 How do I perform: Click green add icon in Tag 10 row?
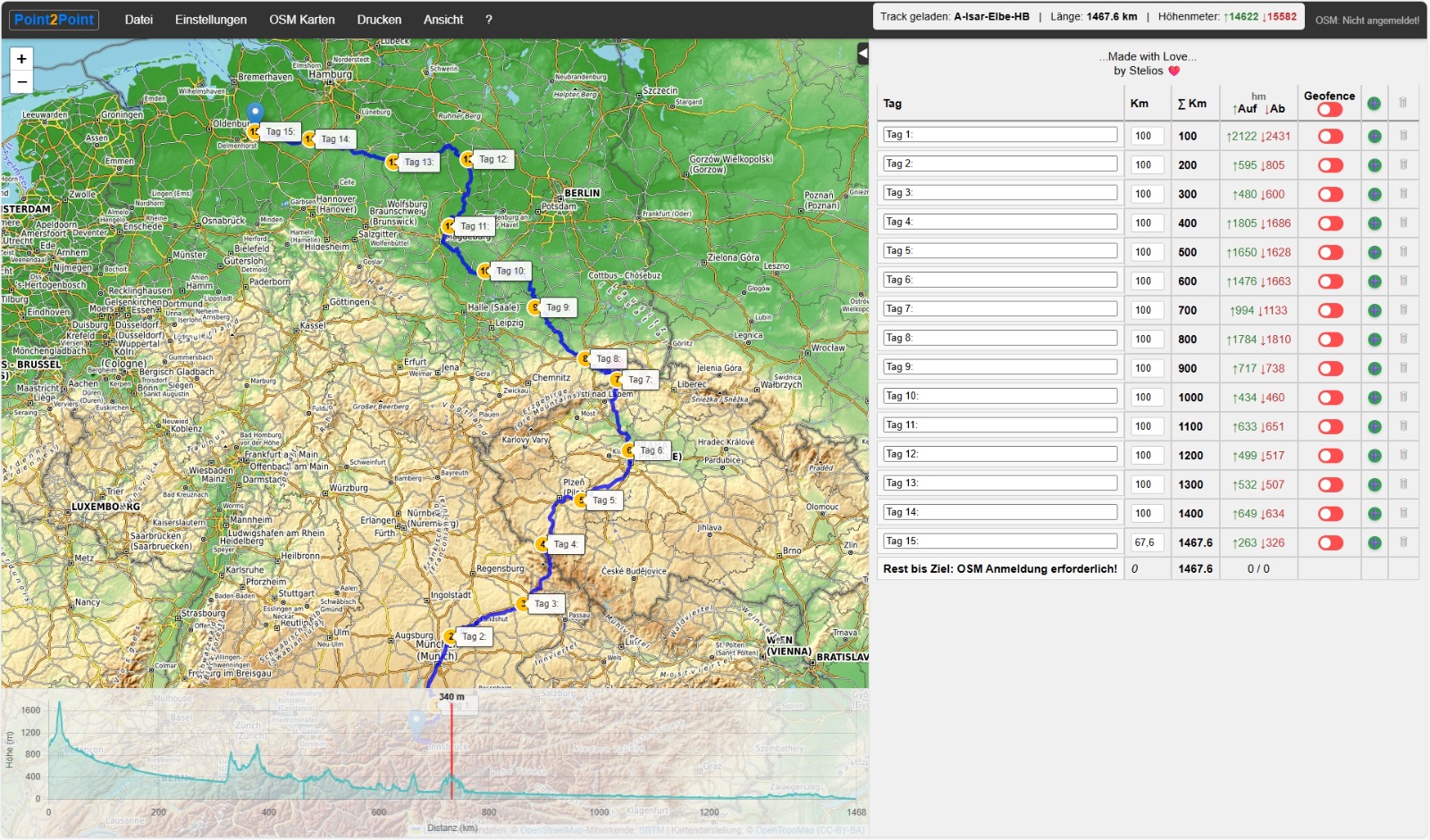tap(1375, 398)
